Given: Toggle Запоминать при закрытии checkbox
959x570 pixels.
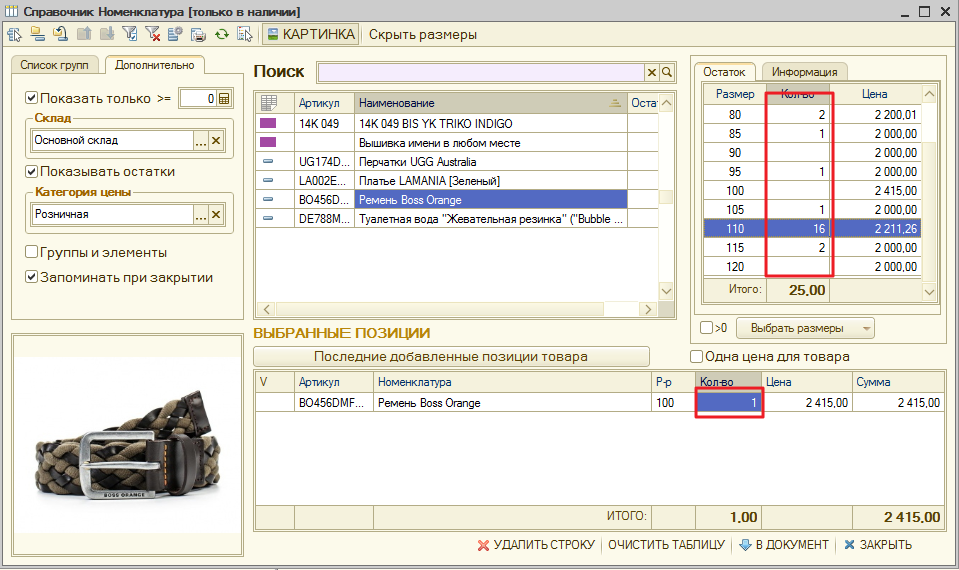Looking at the screenshot, I should pyautogui.click(x=31, y=277).
